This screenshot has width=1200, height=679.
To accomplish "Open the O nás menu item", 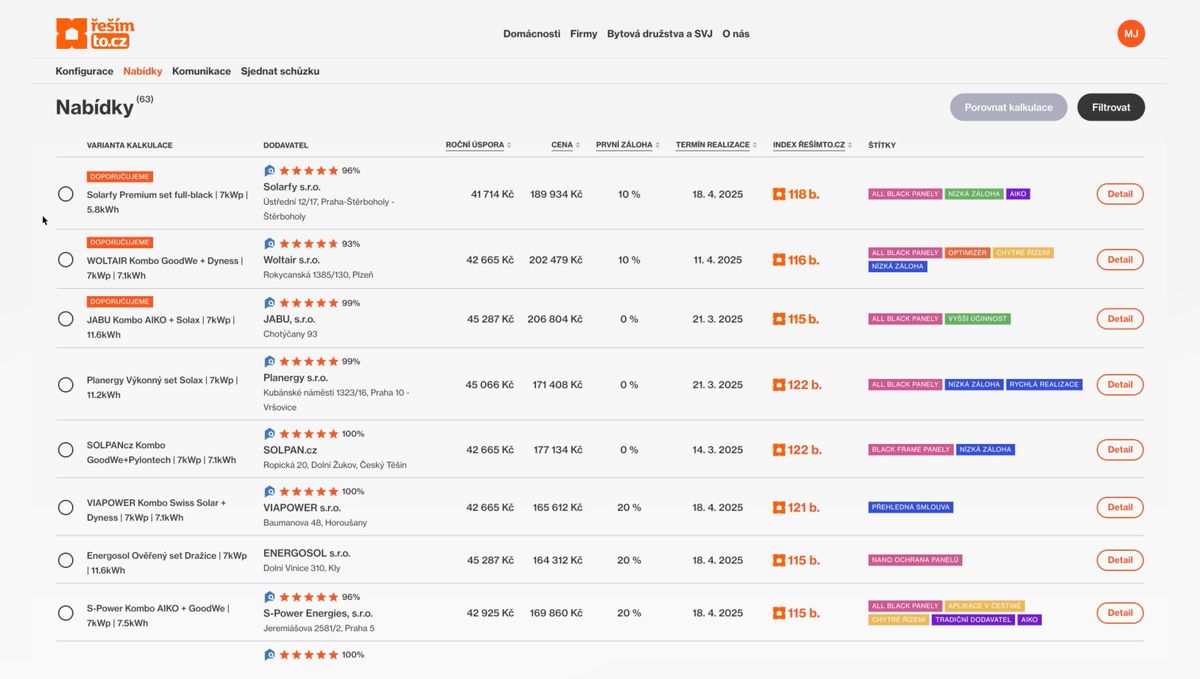I will (x=736, y=34).
